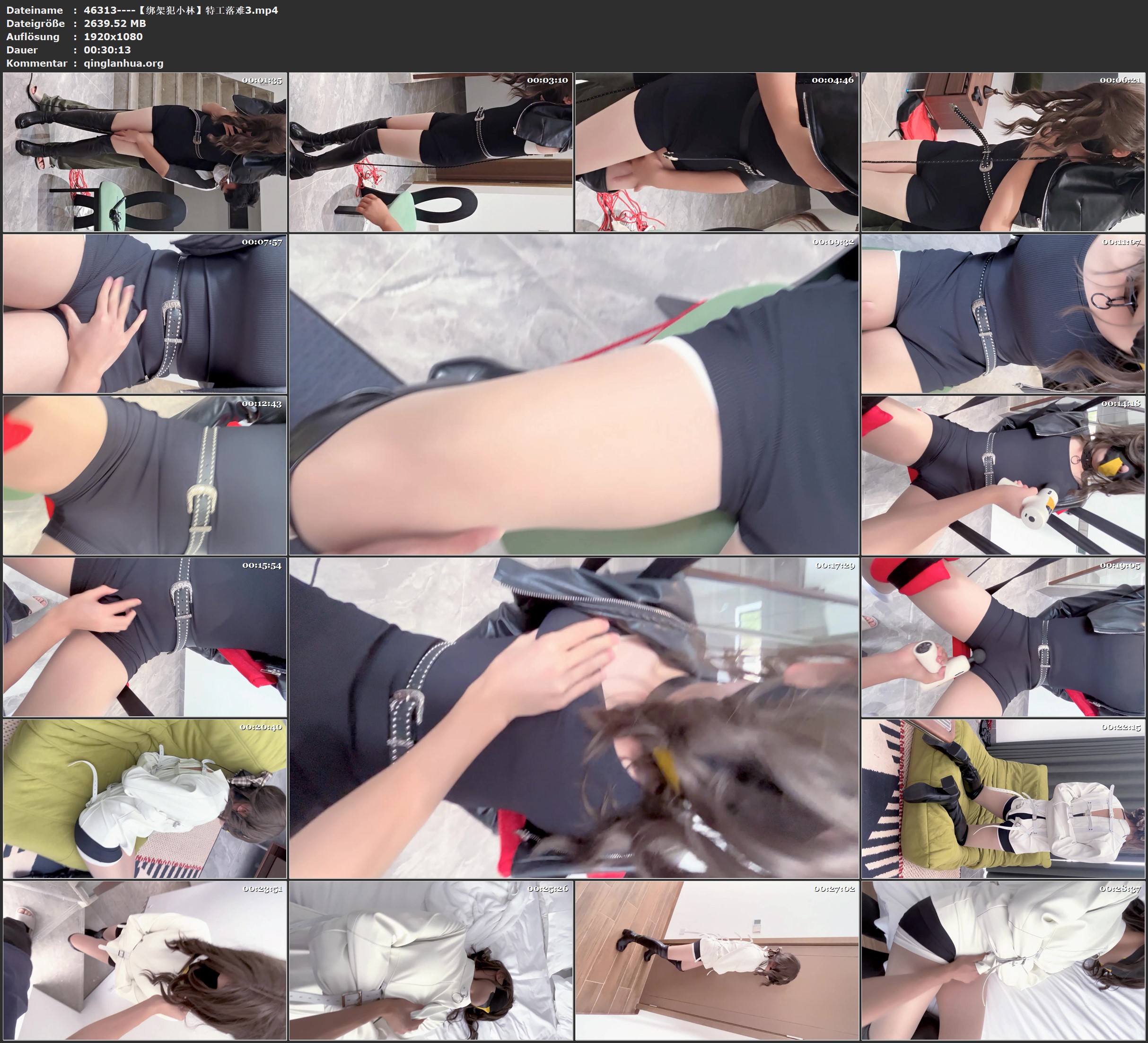Click the frame at 00:14:18
This screenshot has width=1148, height=1043.
pos(1003,475)
